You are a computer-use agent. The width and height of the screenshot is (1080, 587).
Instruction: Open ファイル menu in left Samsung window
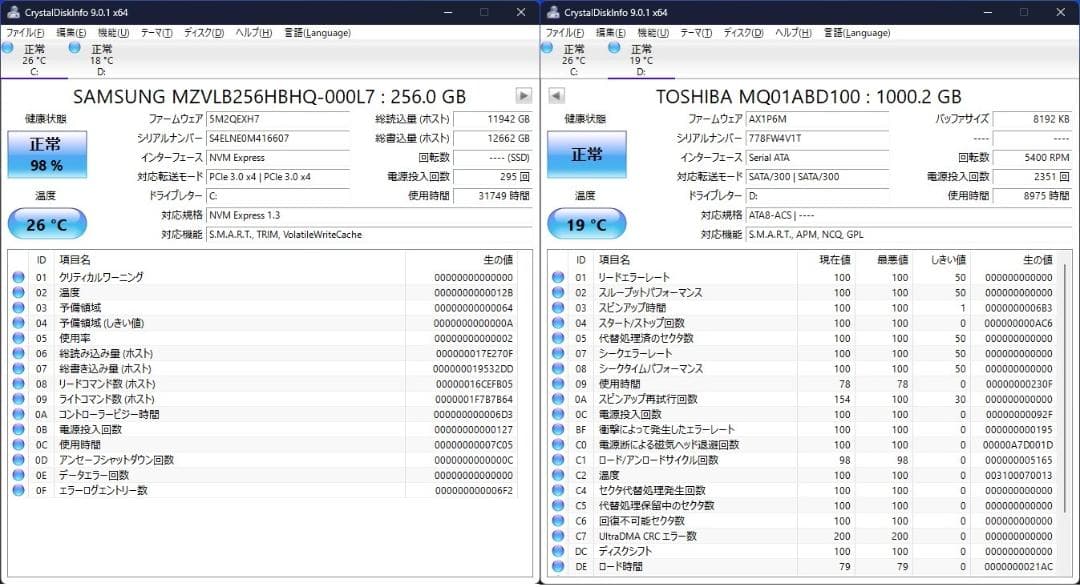[x=25, y=32]
